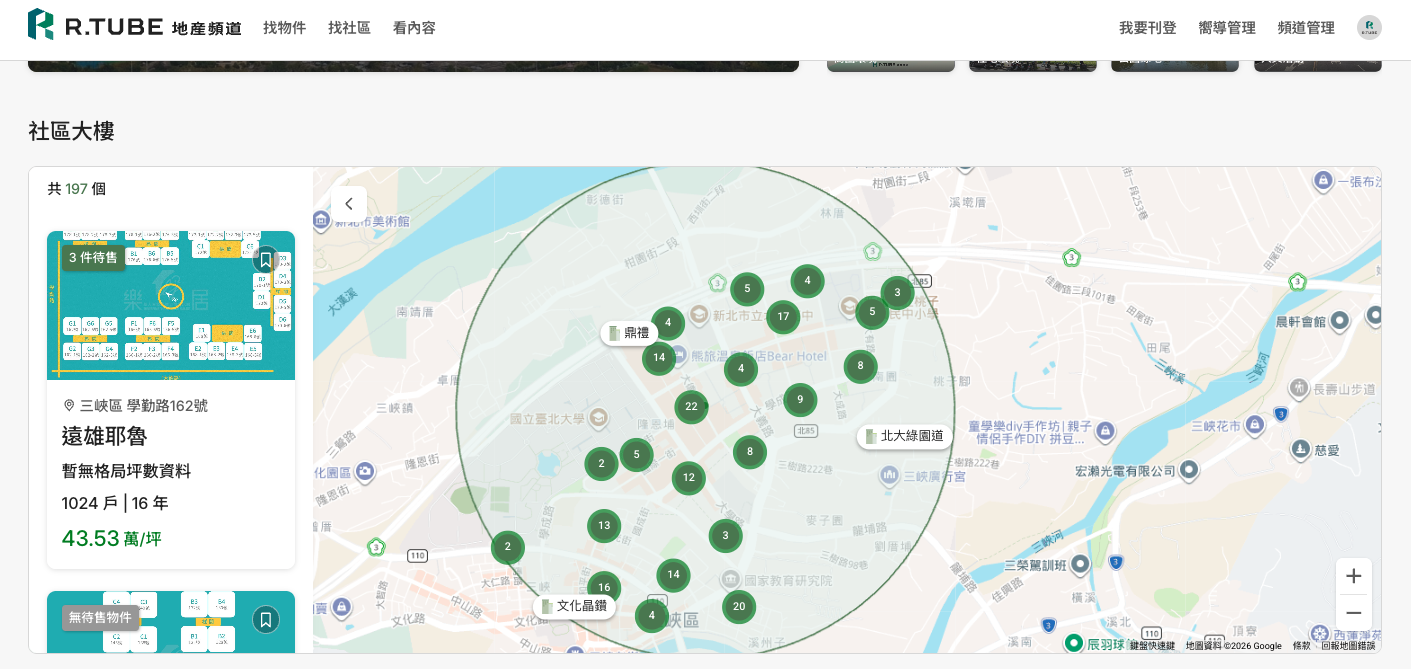The image size is (1411, 669).
Task: Click the 共 197 個 count text
Action: pos(76,189)
